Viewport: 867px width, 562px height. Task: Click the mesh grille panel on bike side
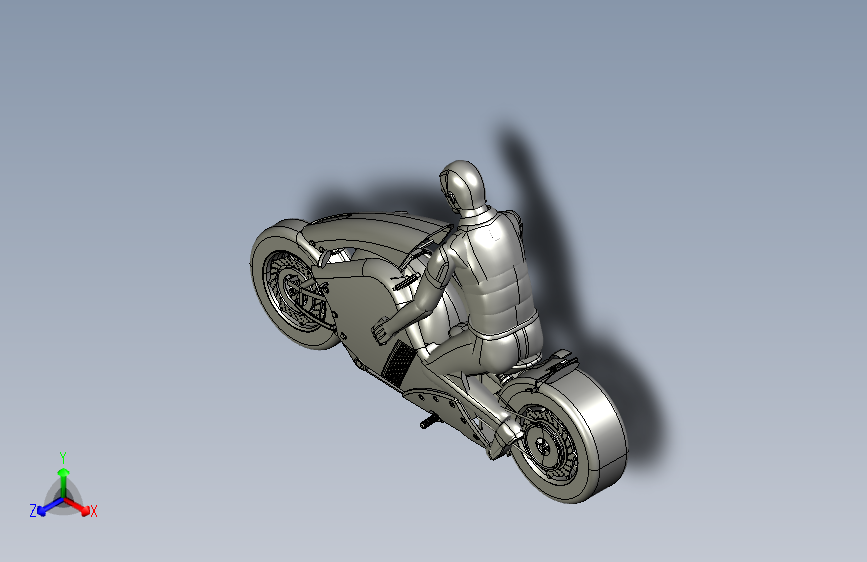pos(399,363)
